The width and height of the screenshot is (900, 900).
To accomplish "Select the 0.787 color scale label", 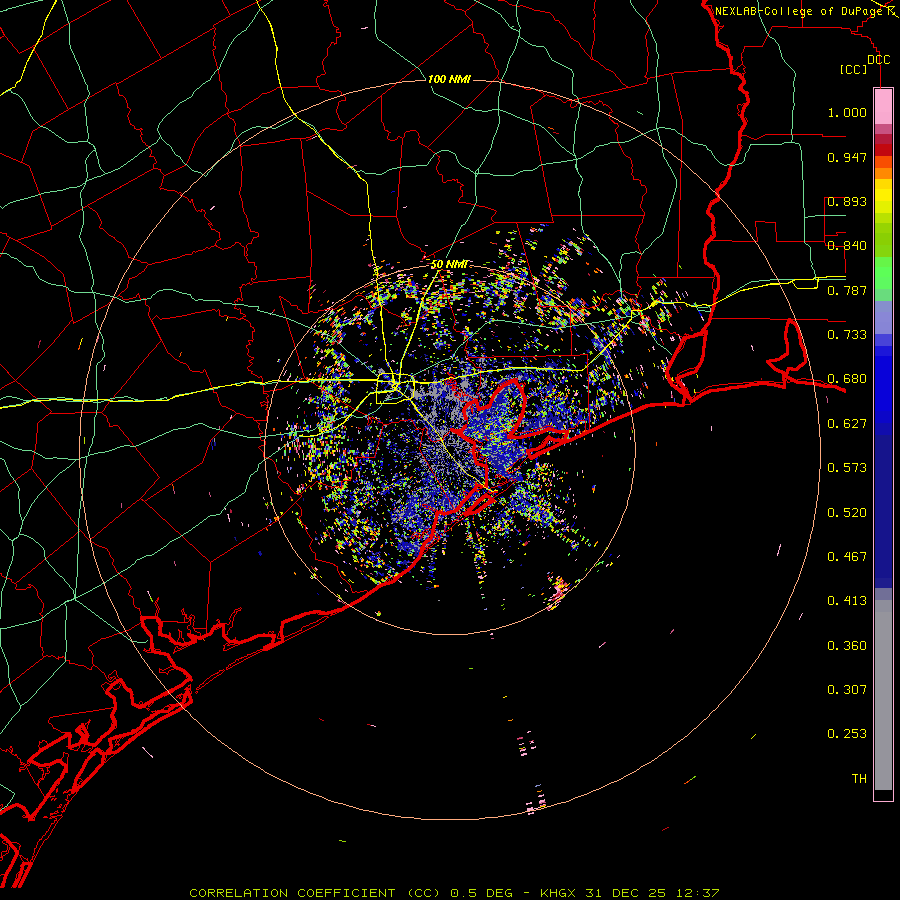I will [847, 290].
